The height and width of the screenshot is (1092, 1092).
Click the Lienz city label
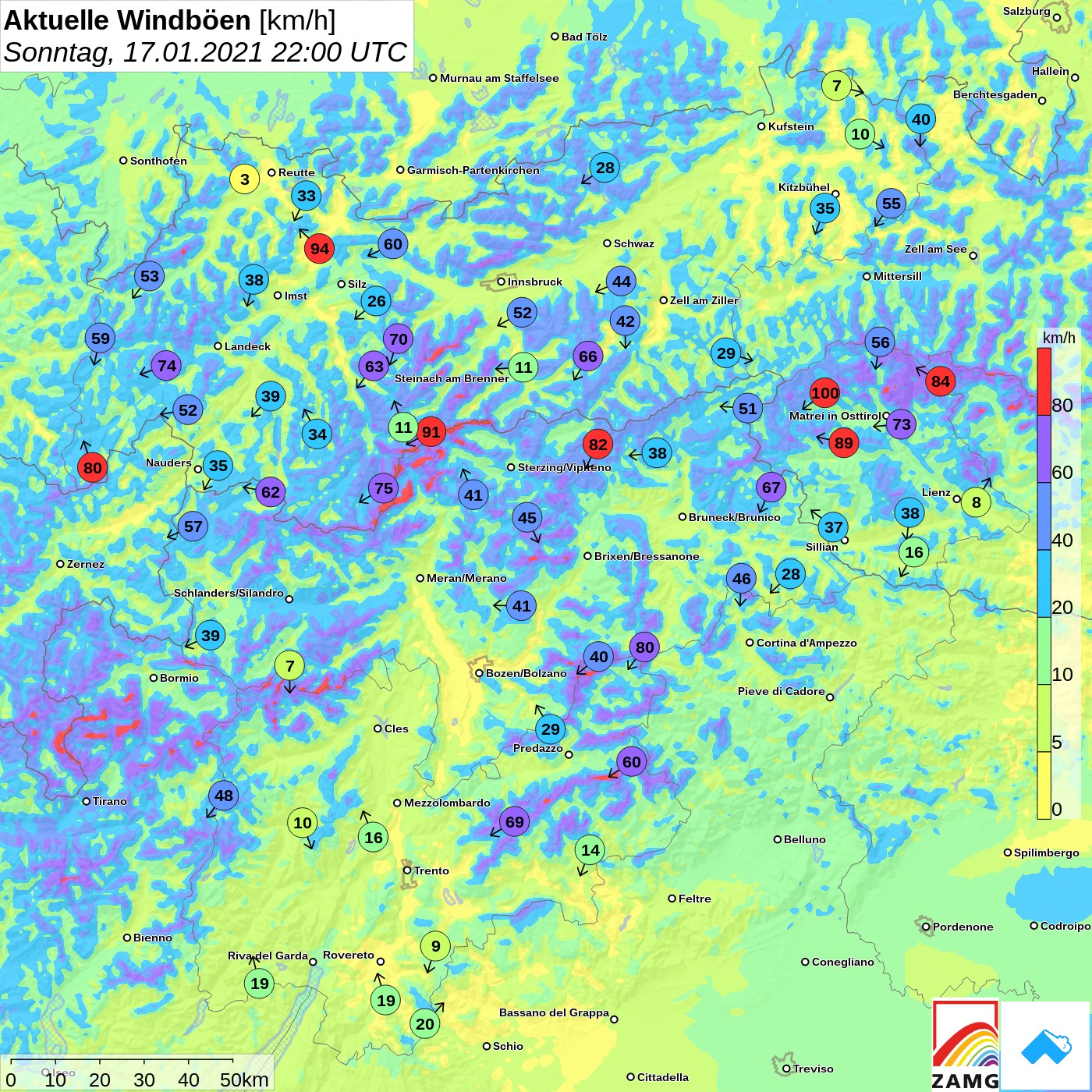[936, 492]
